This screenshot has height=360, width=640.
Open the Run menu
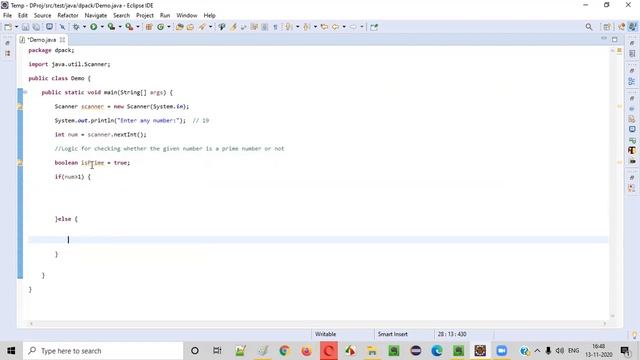(x=165, y=15)
